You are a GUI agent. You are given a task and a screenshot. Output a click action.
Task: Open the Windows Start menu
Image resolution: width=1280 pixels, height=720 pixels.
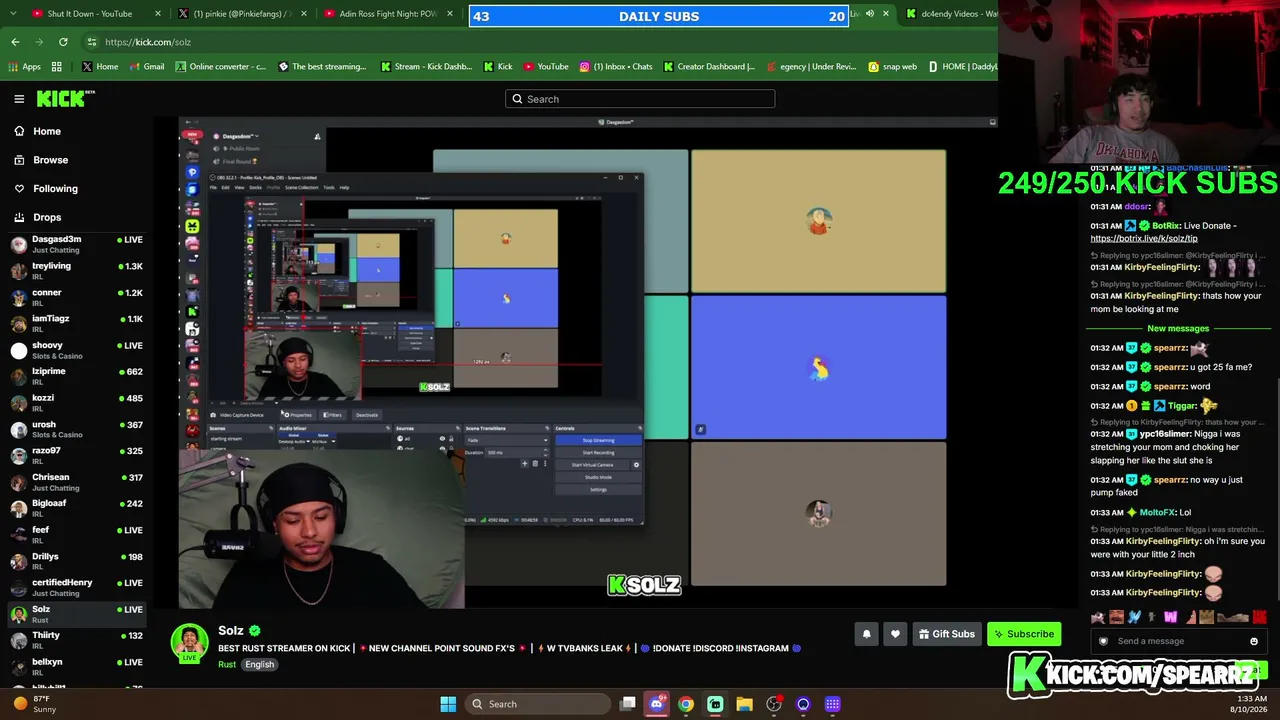pos(448,704)
